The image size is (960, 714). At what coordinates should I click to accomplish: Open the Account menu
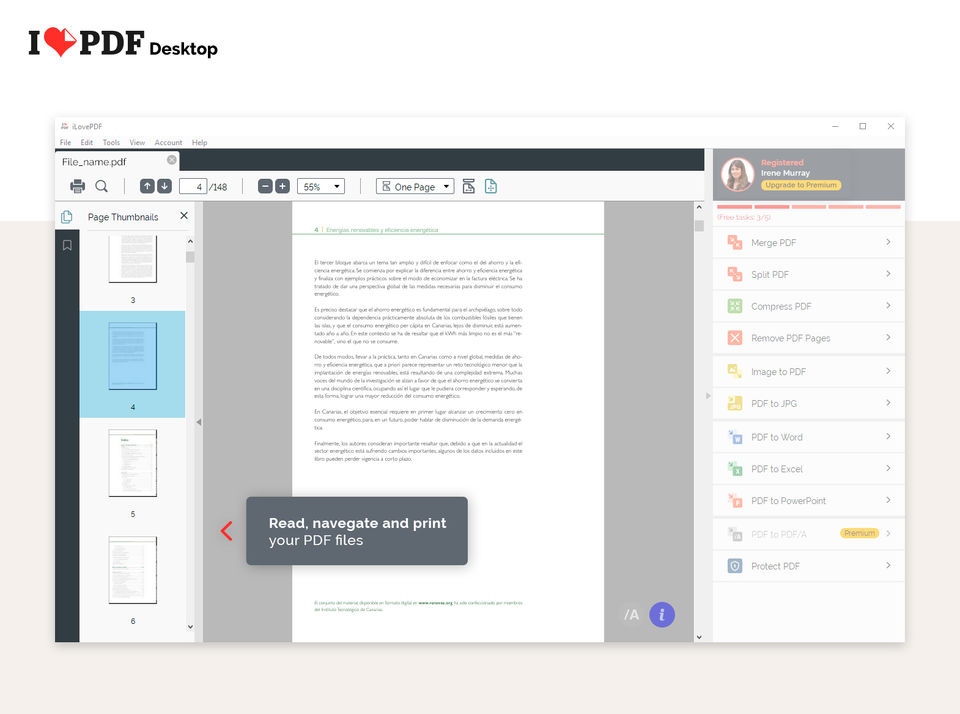pyautogui.click(x=168, y=142)
